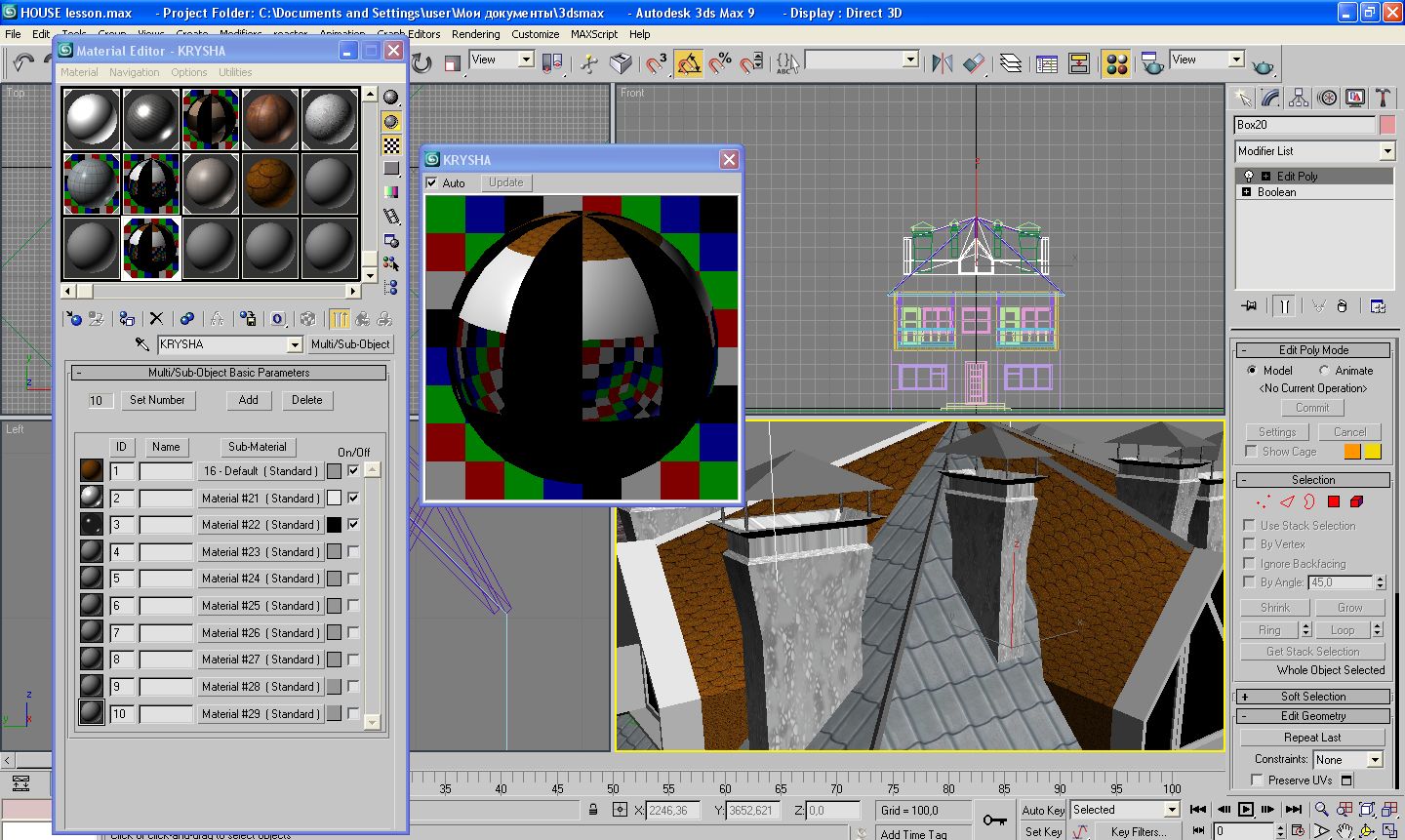This screenshot has height=840, width=1405.
Task: Click the Reset Map/Mtl delete X icon
Action: (156, 318)
